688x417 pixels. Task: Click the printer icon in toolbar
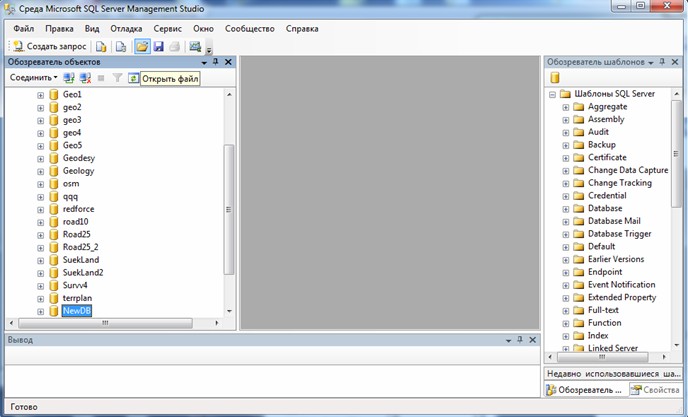pos(174,46)
